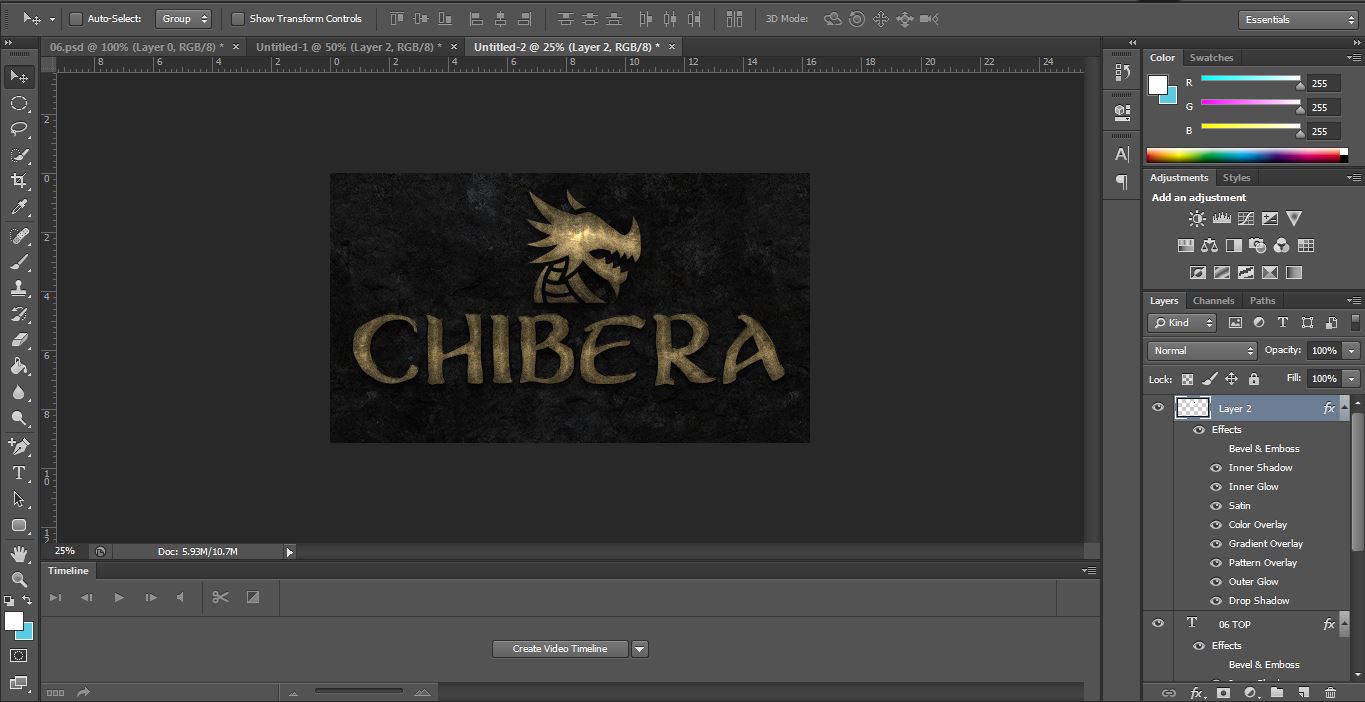
Task: Open the Kind filter dropdown
Action: pos(1182,322)
